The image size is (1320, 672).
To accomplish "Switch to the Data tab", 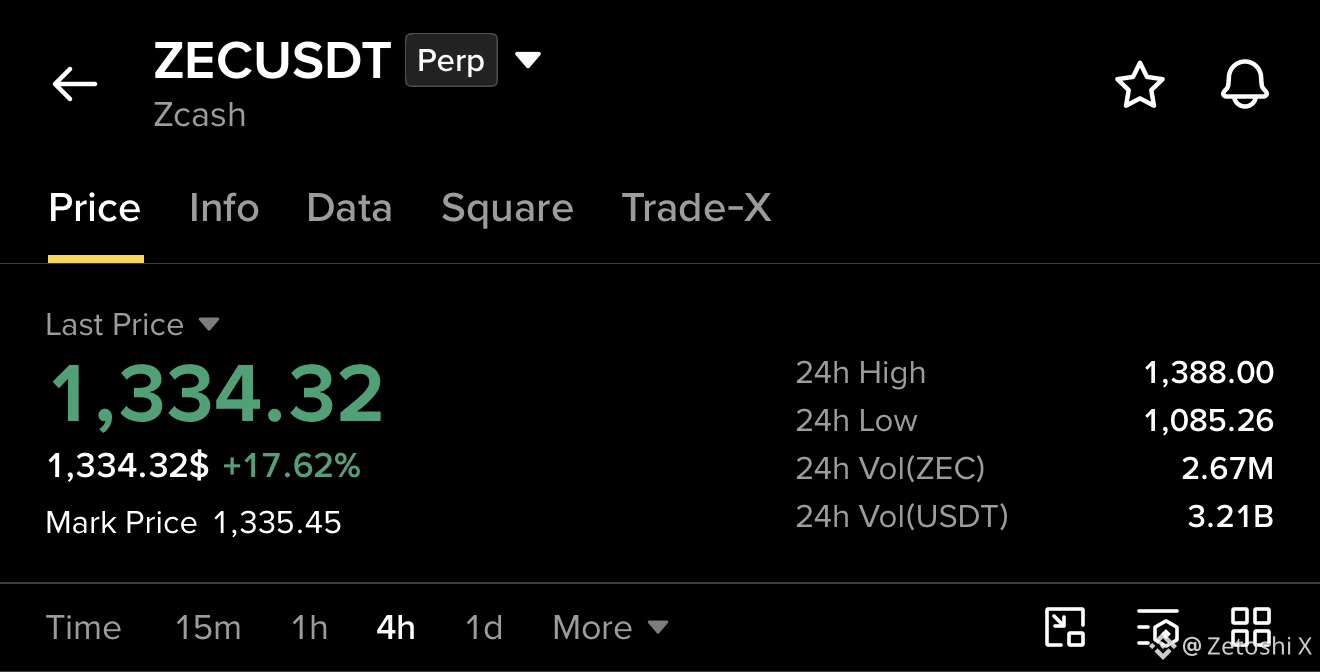I will pyautogui.click(x=349, y=208).
